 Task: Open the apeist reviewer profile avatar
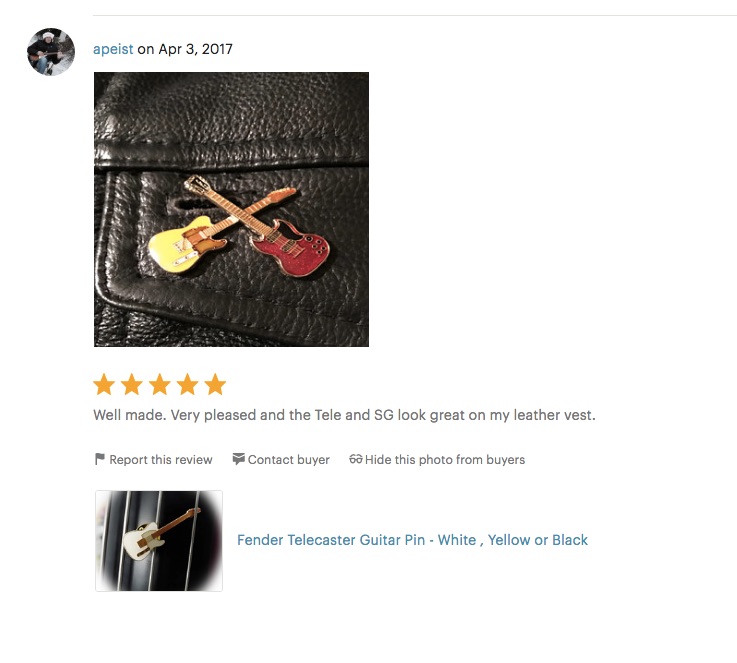click(x=51, y=52)
